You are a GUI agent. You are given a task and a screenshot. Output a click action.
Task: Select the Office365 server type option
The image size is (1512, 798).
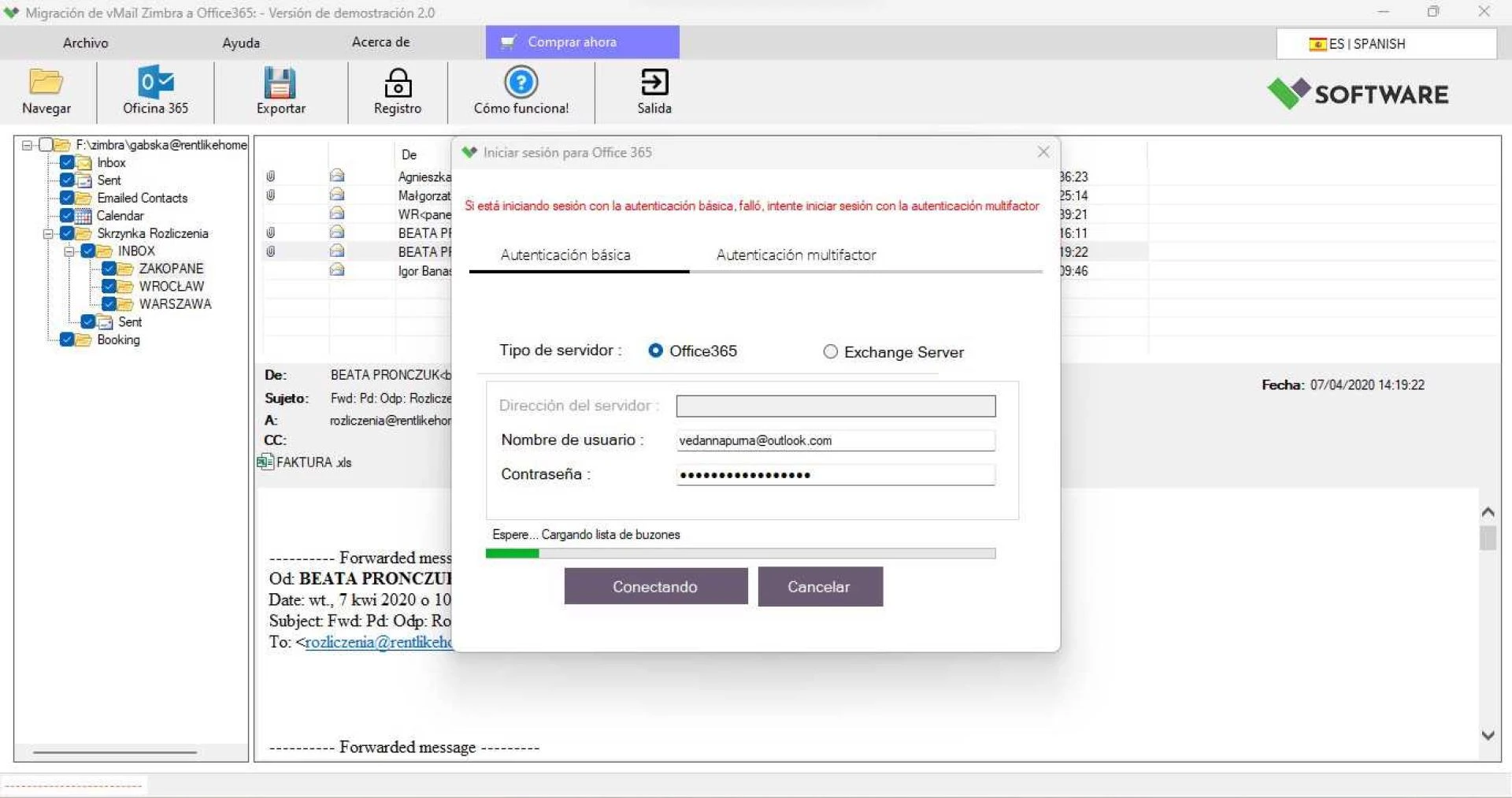coord(655,351)
